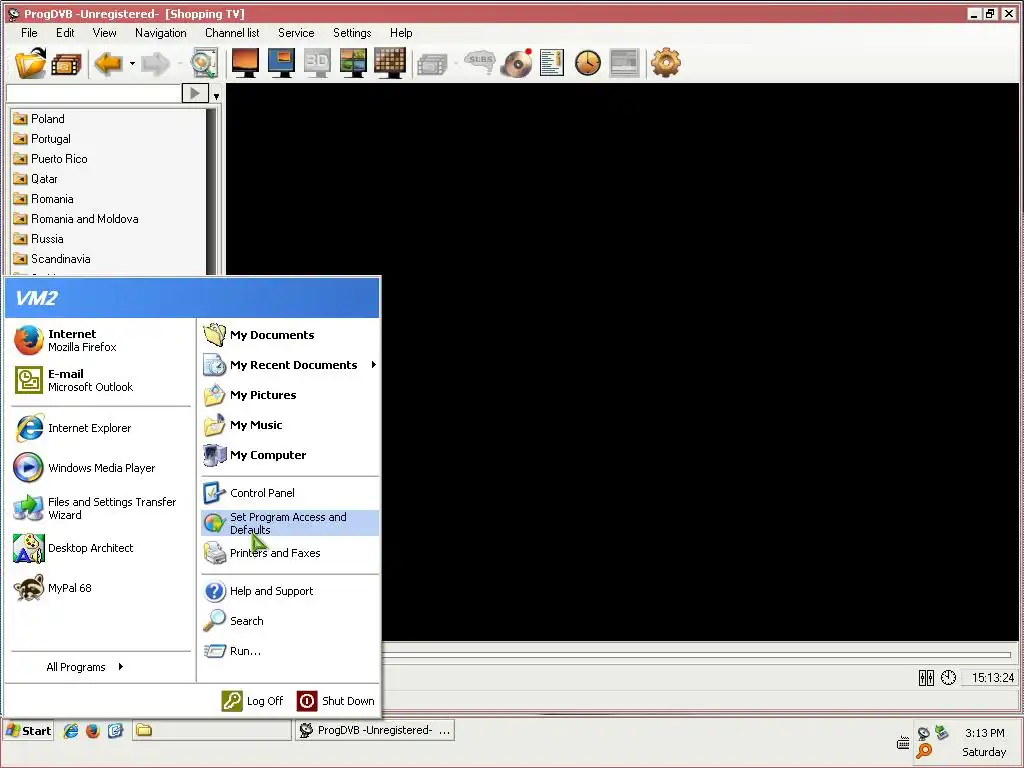Open the File menu
This screenshot has width=1024, height=768.
29,33
